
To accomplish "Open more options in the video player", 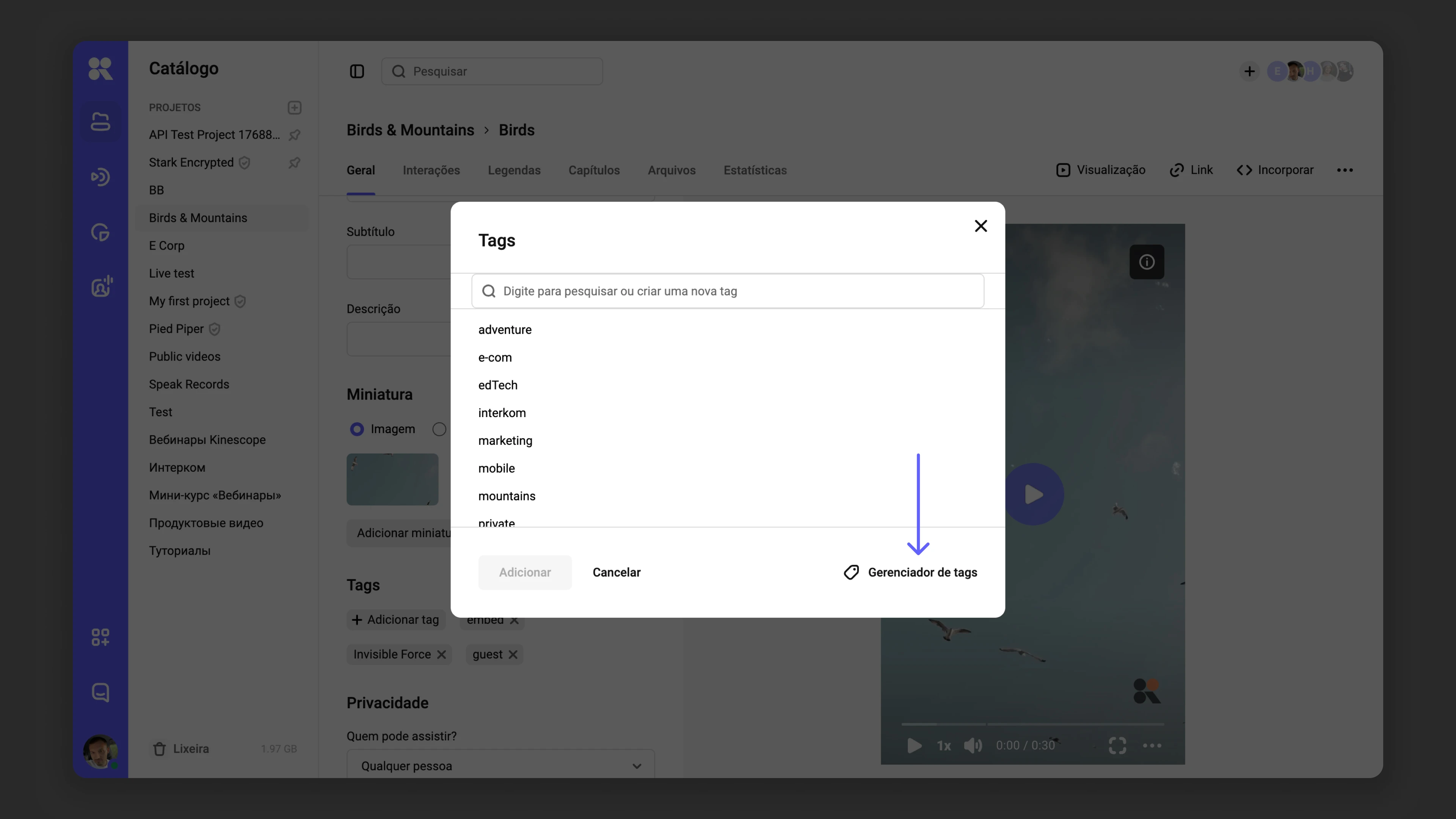I will [1152, 745].
